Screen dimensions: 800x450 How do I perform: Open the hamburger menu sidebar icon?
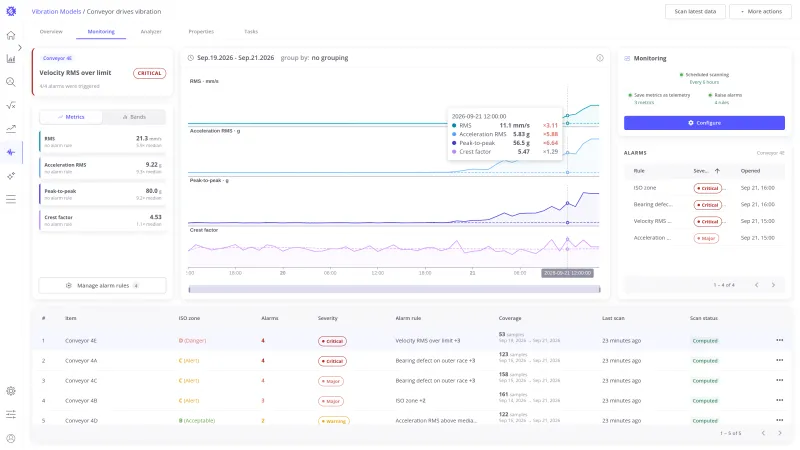[11, 199]
